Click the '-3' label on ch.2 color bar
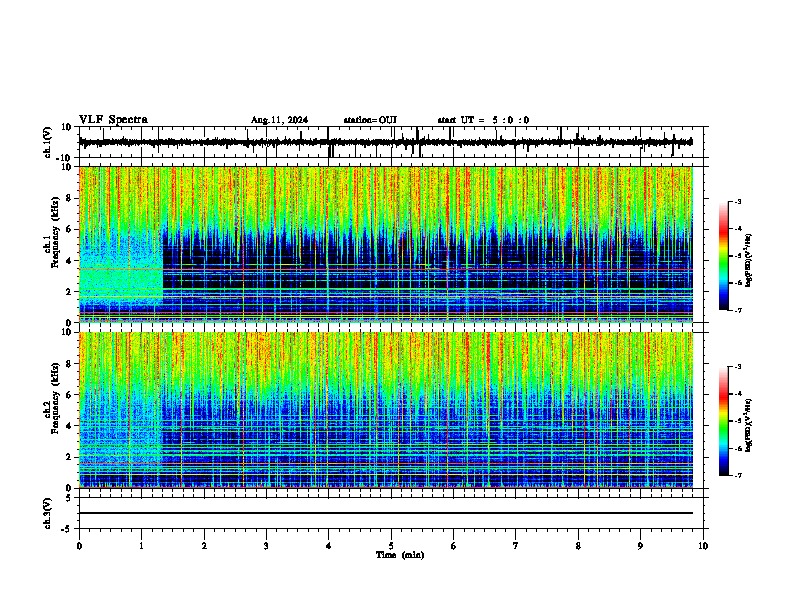 [x=737, y=367]
